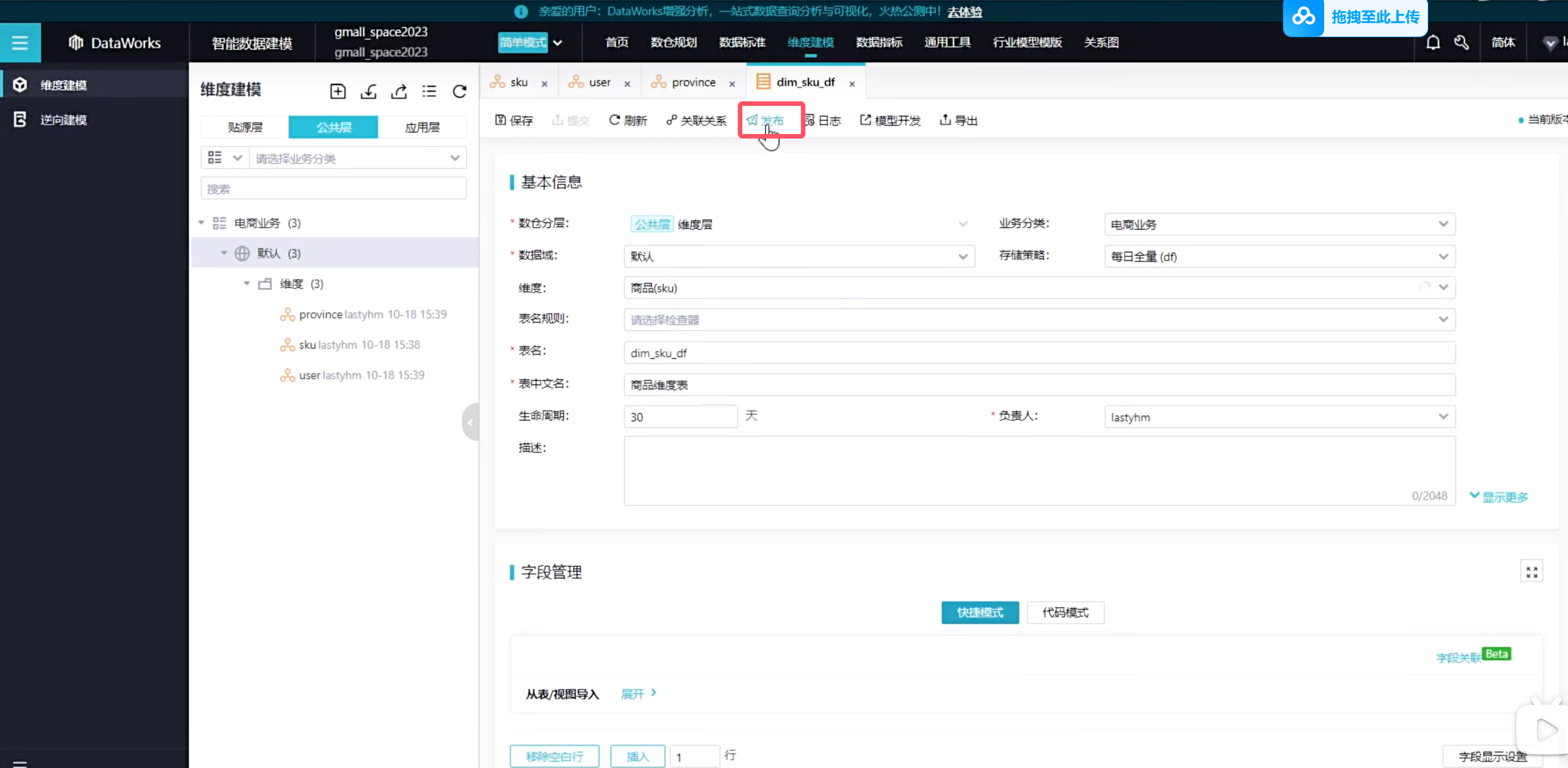The image size is (1568, 768).
Task: Click the new model plus icon
Action: [337, 91]
